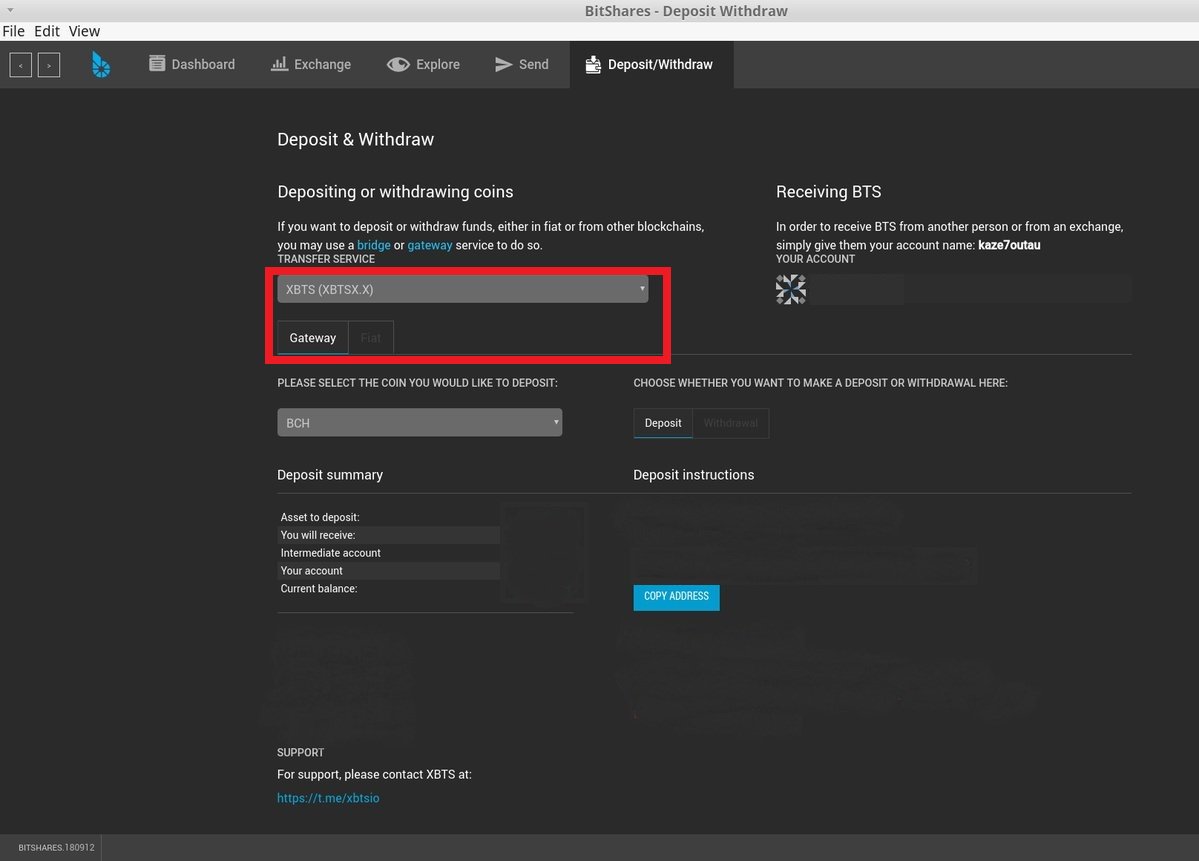The image size is (1199, 861).
Task: Click the COPY ADDRESS button
Action: coord(677,597)
